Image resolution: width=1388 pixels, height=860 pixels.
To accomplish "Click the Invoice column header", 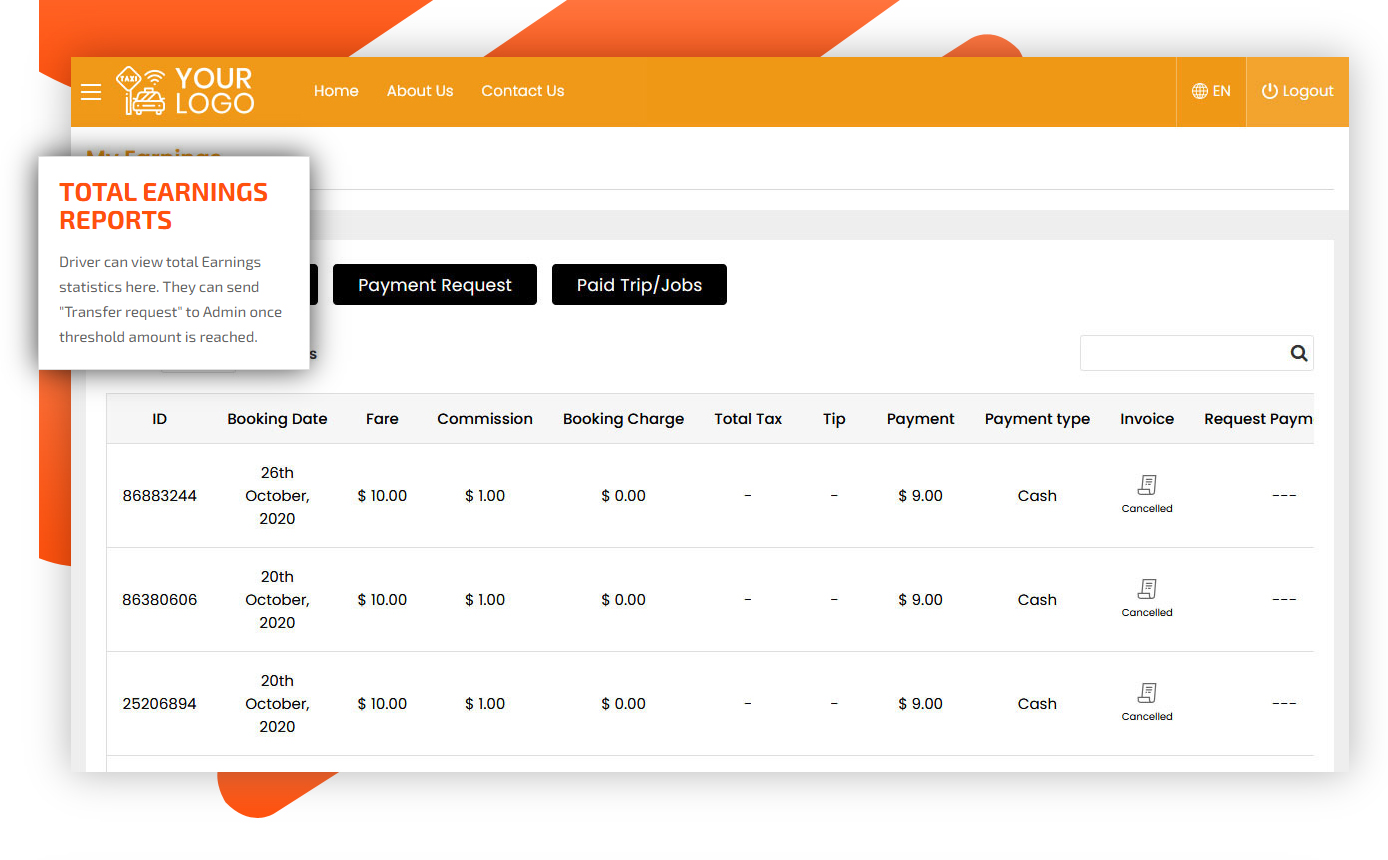I will click(x=1147, y=419).
